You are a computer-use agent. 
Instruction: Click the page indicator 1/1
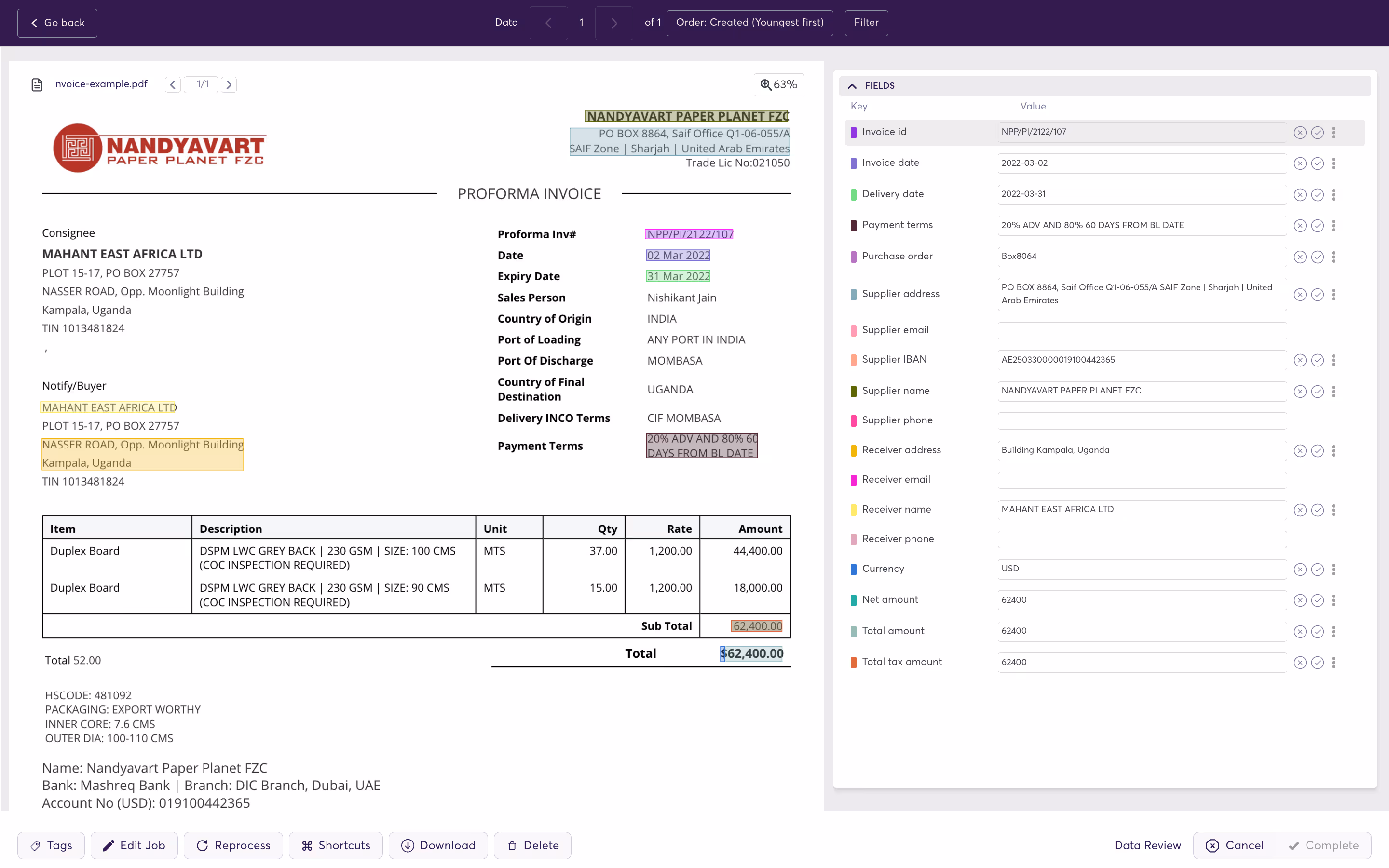point(202,84)
